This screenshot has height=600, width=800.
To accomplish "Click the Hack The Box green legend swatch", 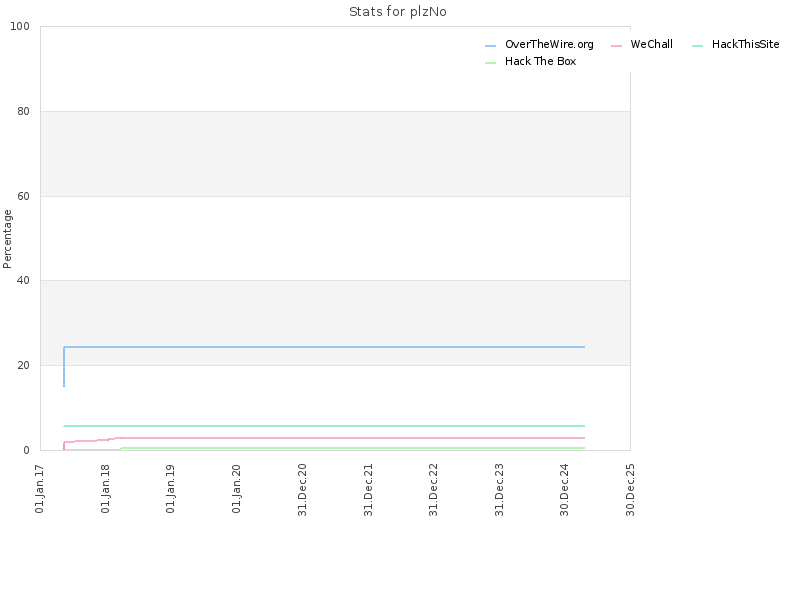I will 490,63.
